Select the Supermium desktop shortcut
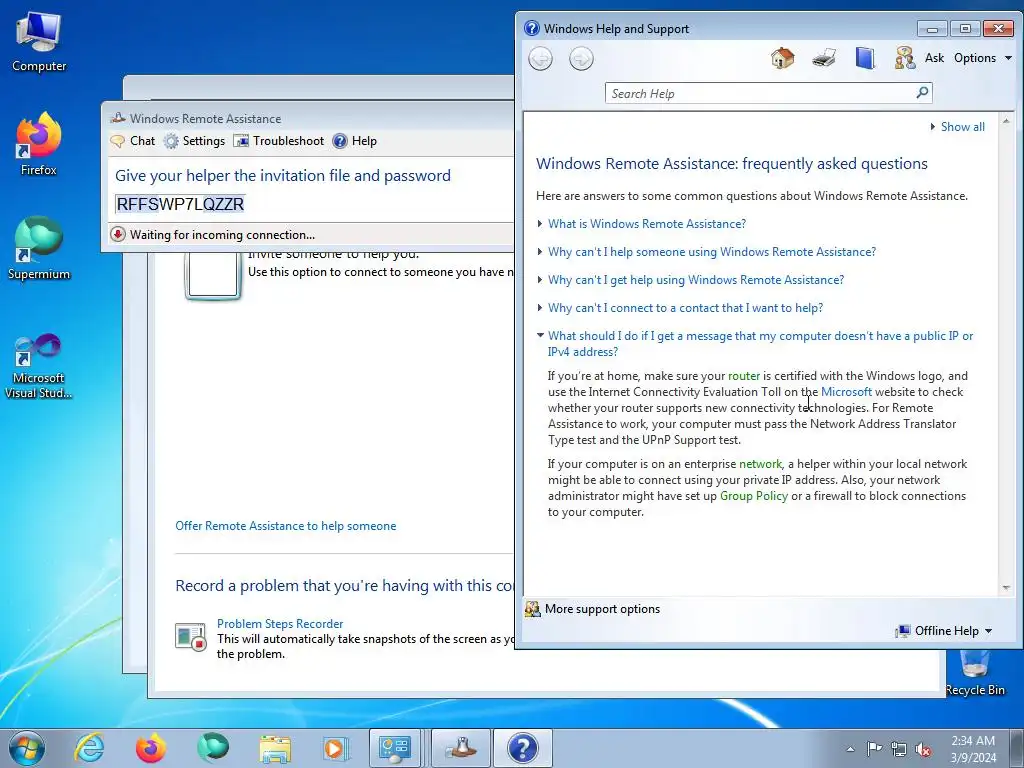 pos(39,249)
